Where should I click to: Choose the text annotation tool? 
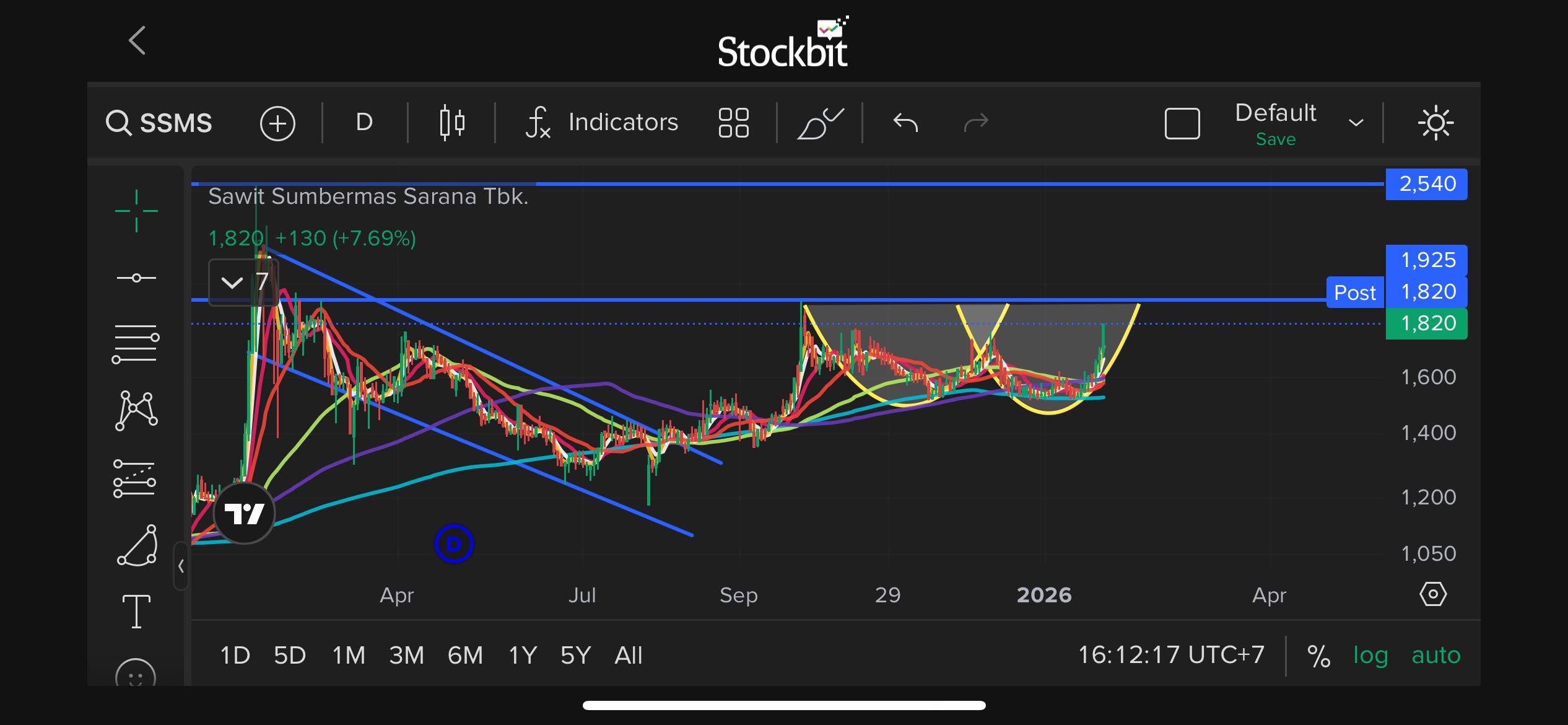coord(136,611)
